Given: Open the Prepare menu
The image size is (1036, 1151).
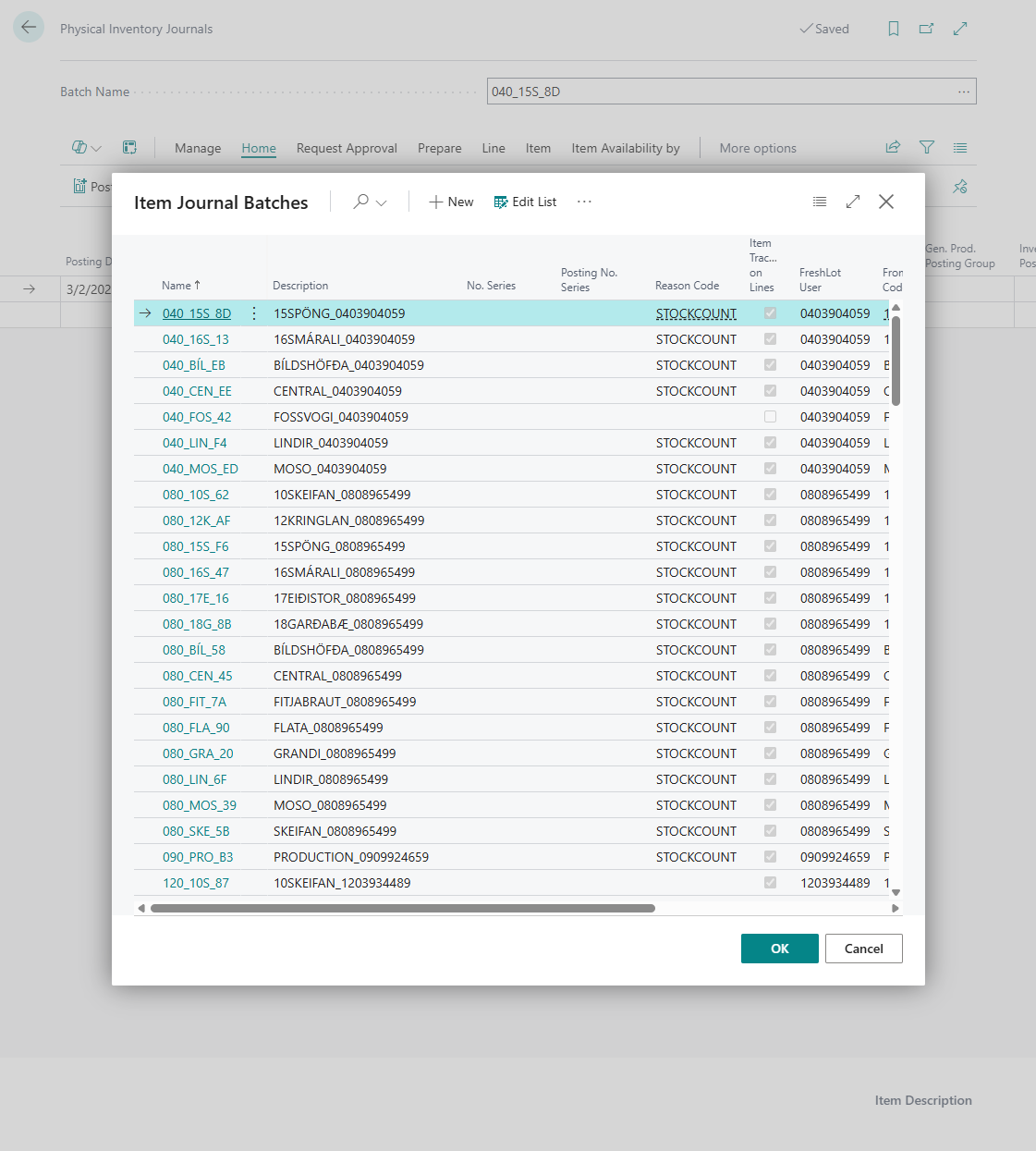Looking at the screenshot, I should [439, 148].
